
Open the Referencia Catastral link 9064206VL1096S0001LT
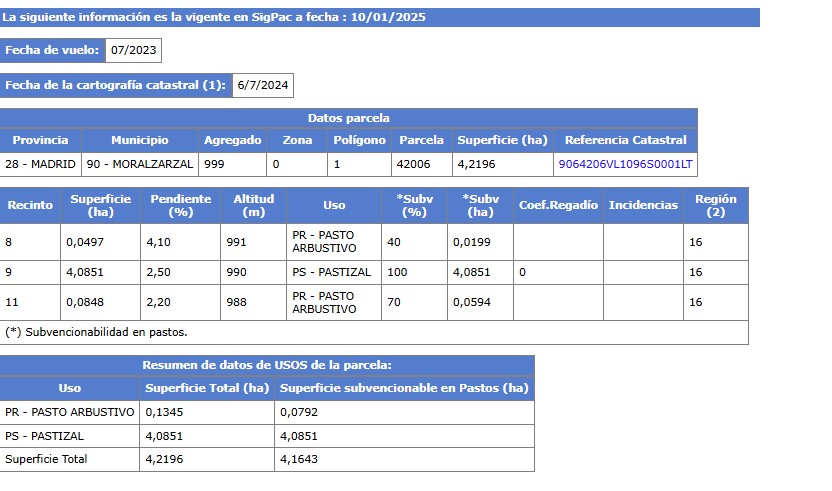click(625, 164)
